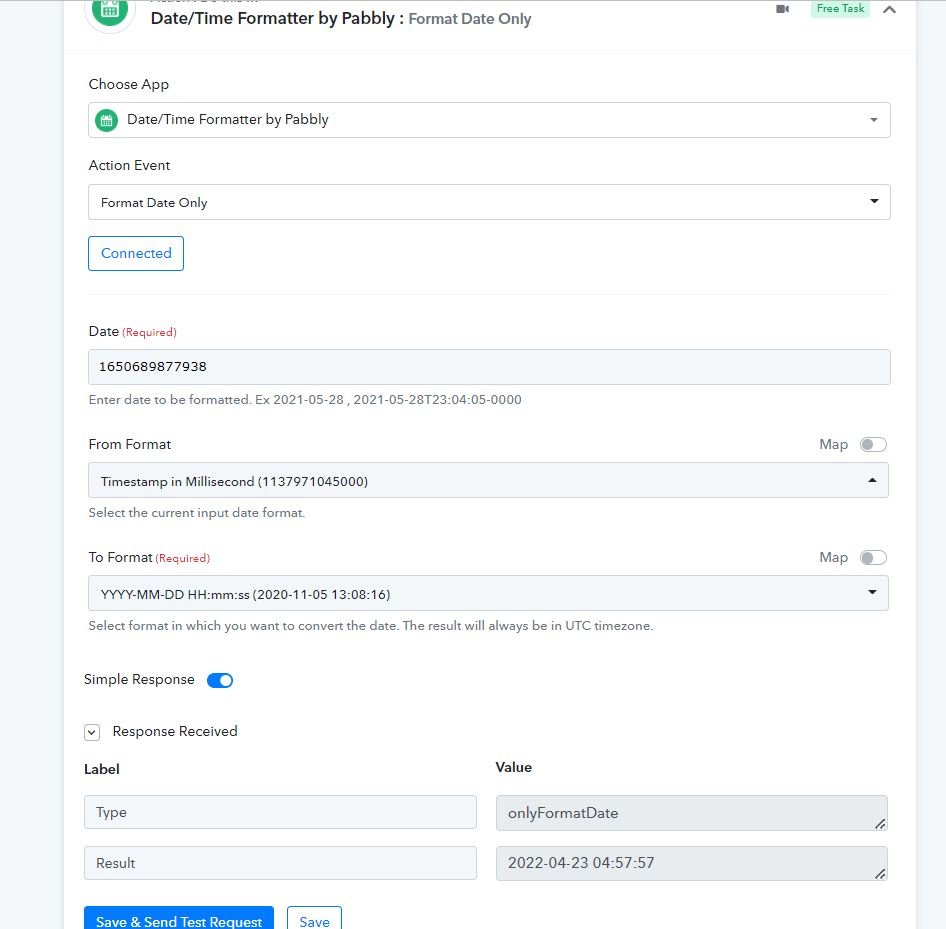Open the To Format dropdown

pyautogui.click(x=488, y=593)
